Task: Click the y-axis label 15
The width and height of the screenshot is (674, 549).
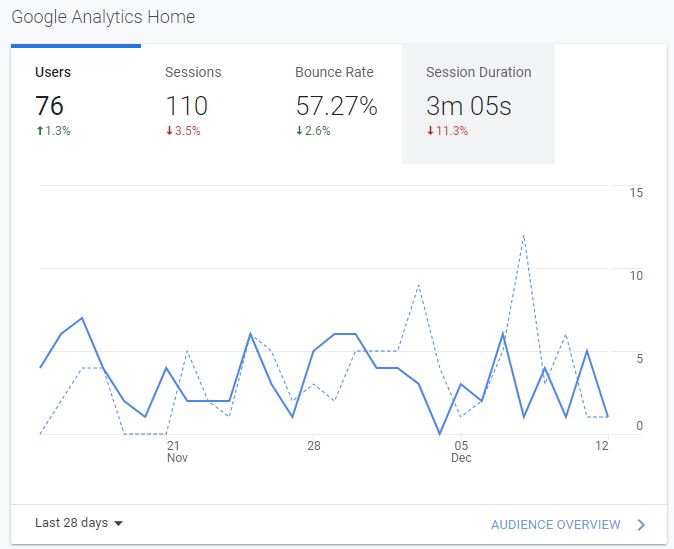Action: (636, 193)
